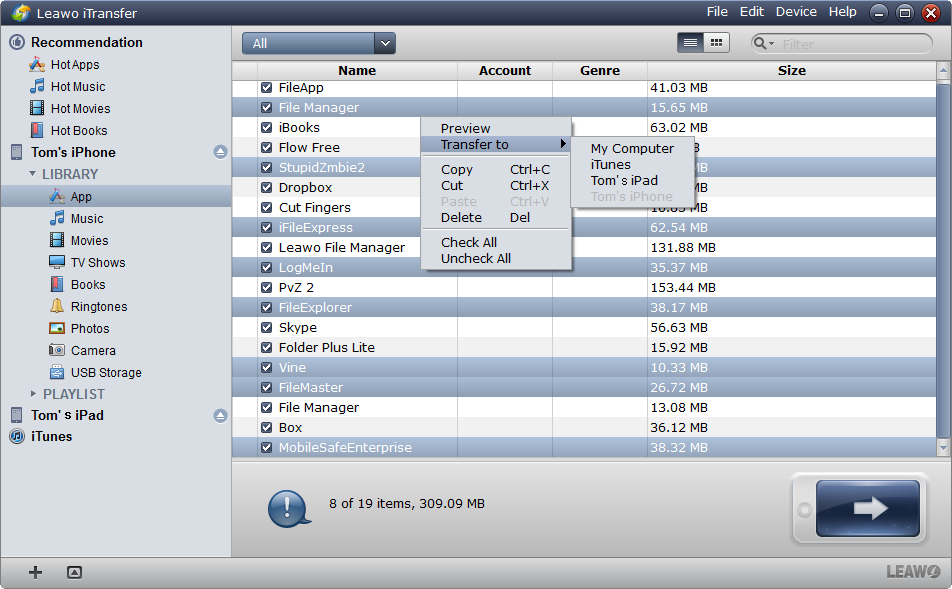The height and width of the screenshot is (589, 952).
Task: Click the Tom's iPad device icon
Action: tap(16, 415)
